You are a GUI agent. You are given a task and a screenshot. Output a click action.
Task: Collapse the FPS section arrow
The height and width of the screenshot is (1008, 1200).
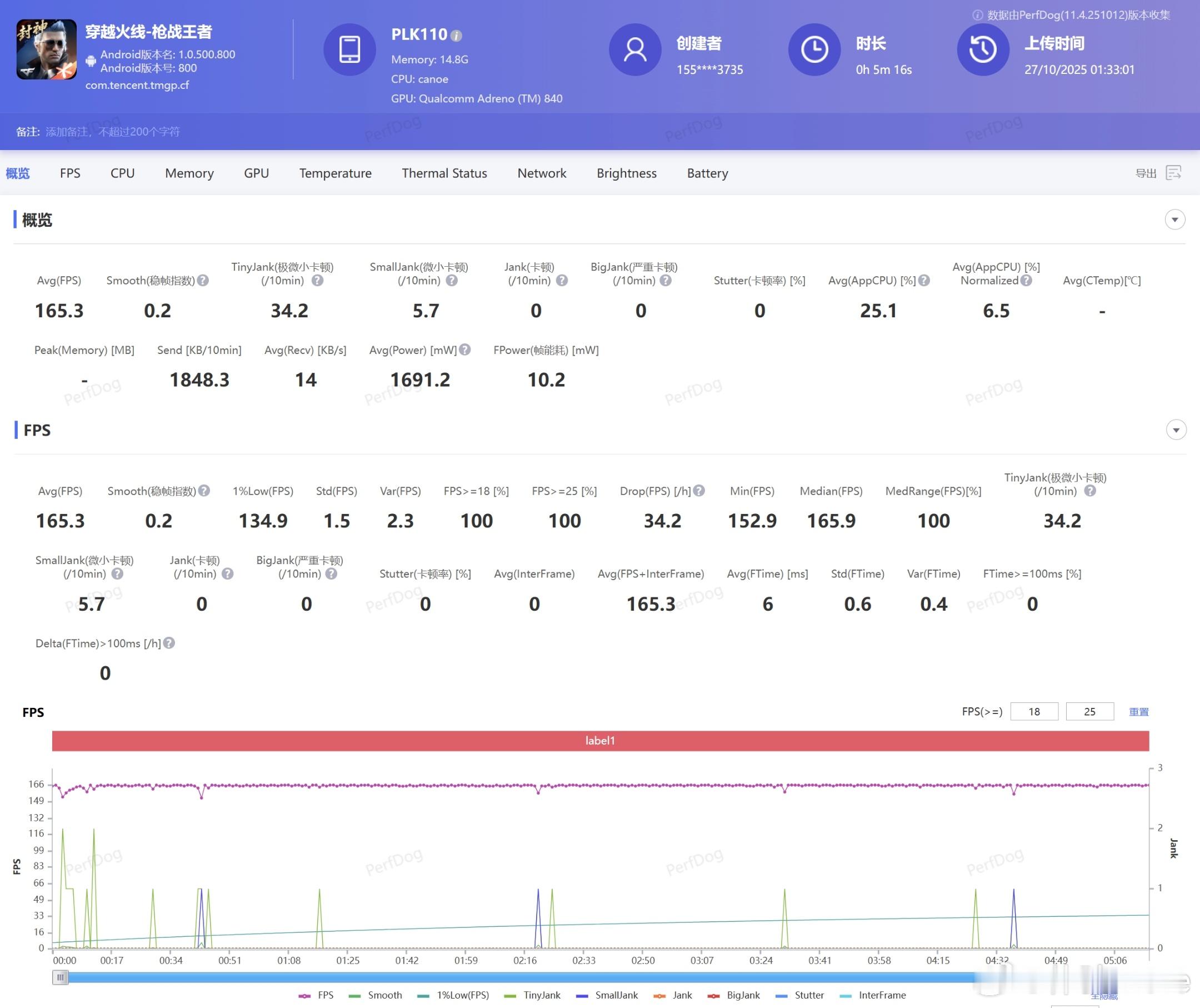[1176, 430]
